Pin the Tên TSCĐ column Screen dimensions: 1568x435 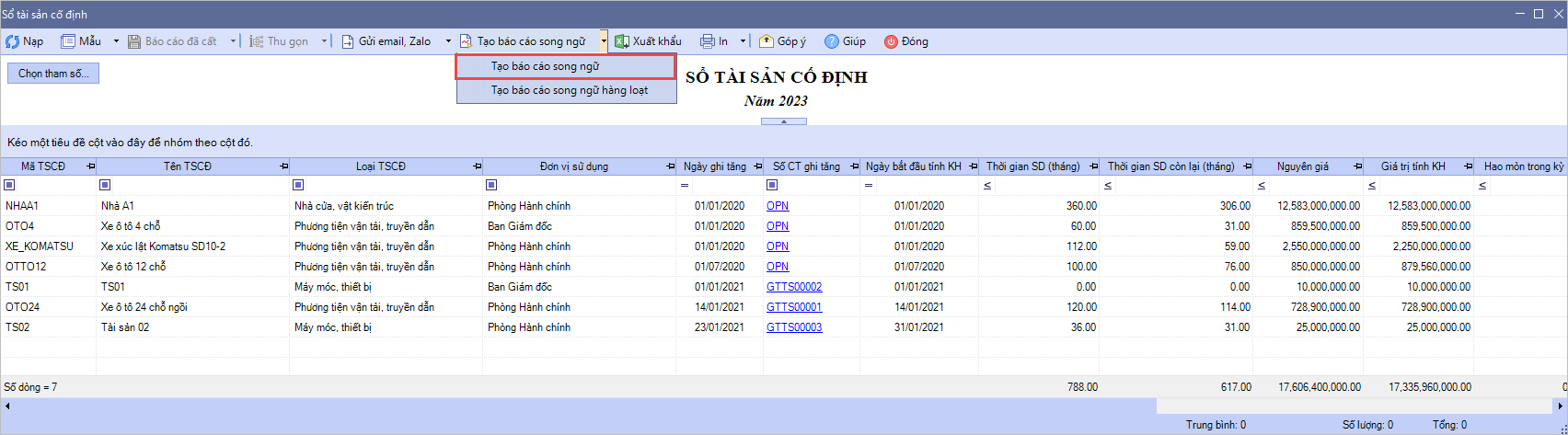click(283, 166)
